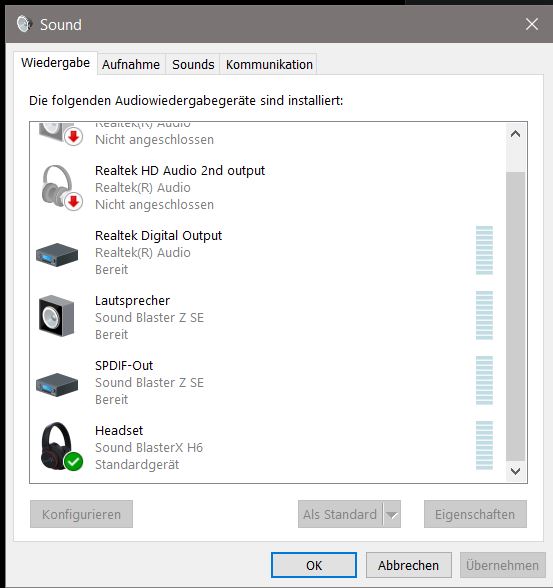Switch to the Kommunikation tab
The image size is (553, 588).
269,64
